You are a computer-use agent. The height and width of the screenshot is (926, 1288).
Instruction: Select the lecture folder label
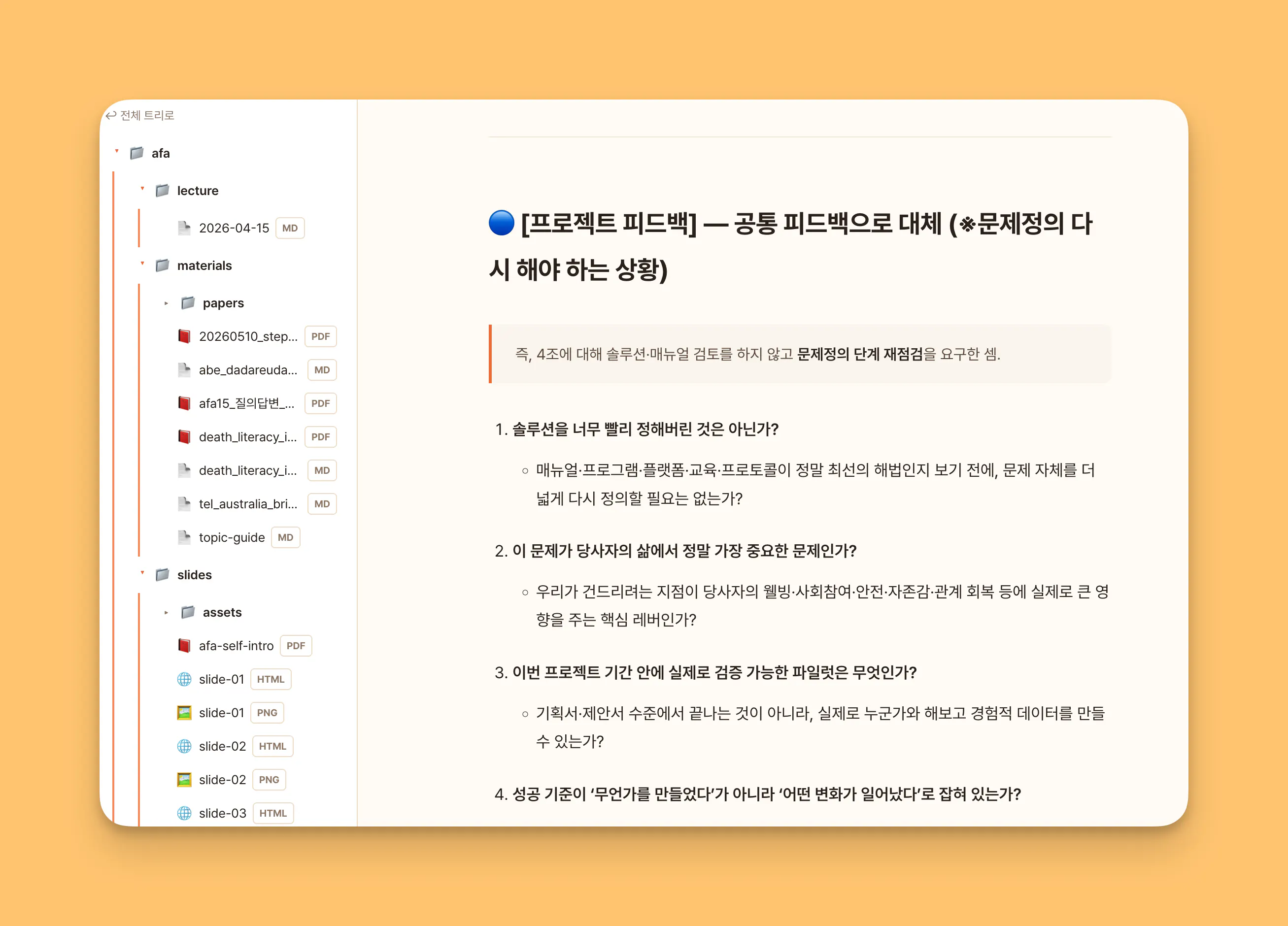[198, 191]
